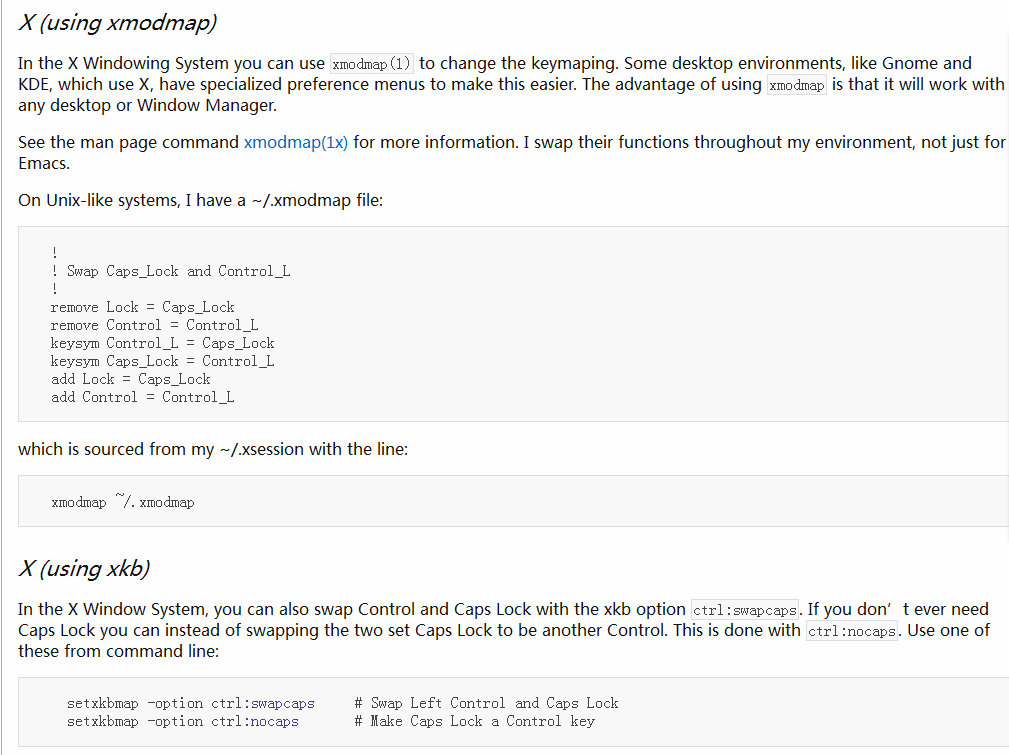Click the line 'keysym Control_L = Caps_Lock'
Screen dimensions: 1009x755
click(163, 343)
